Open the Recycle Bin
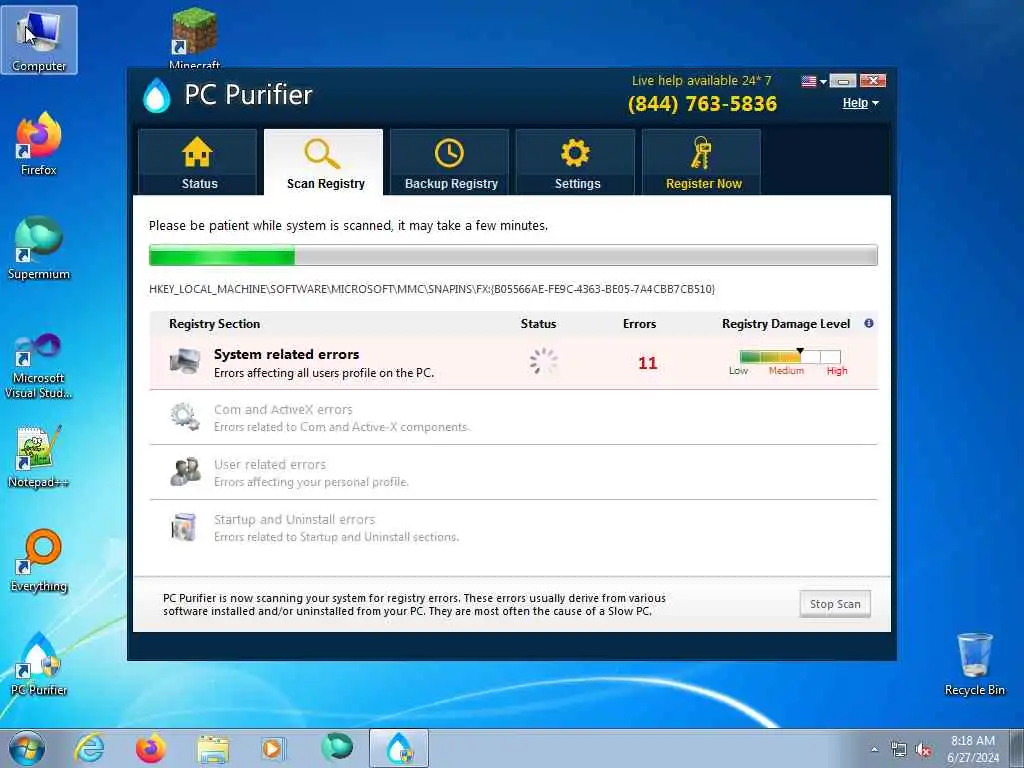Screen dimensions: 1024x768 (x=974, y=664)
